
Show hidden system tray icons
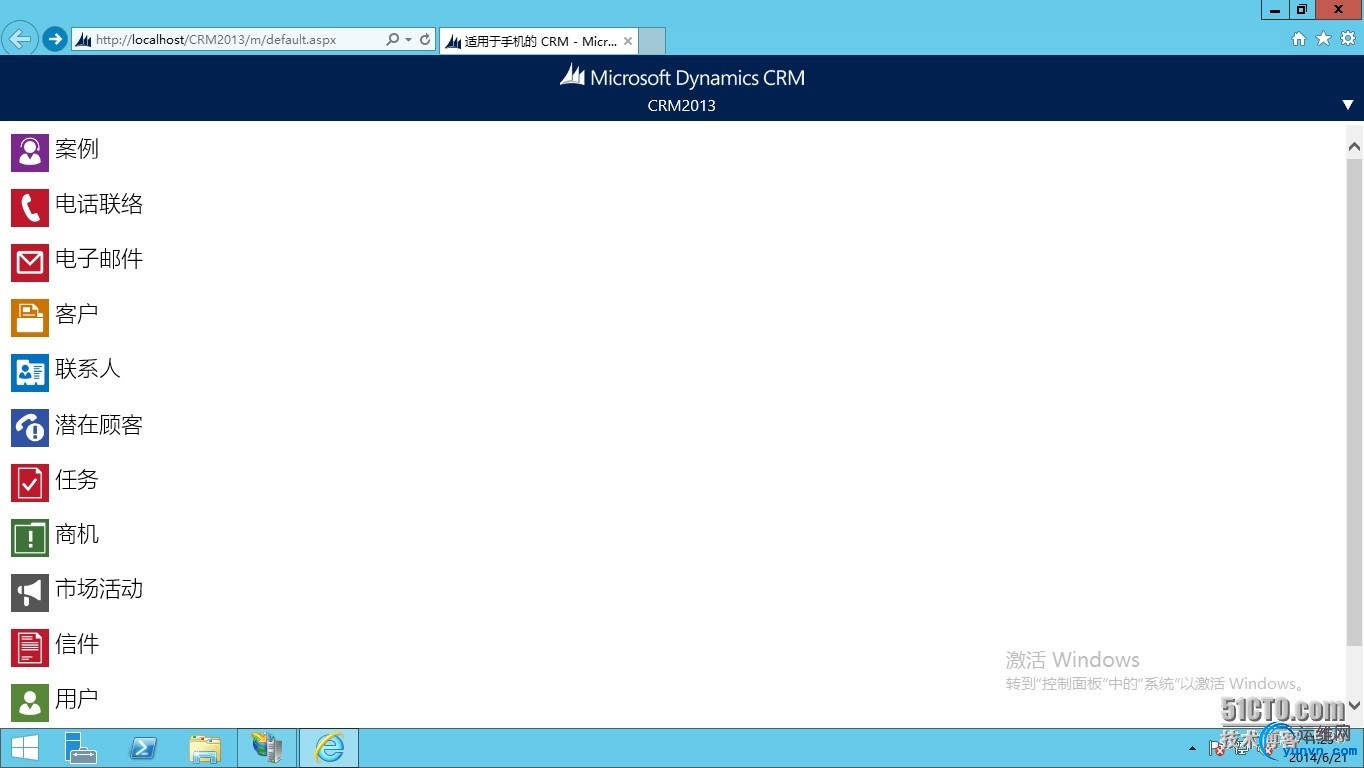click(1192, 748)
